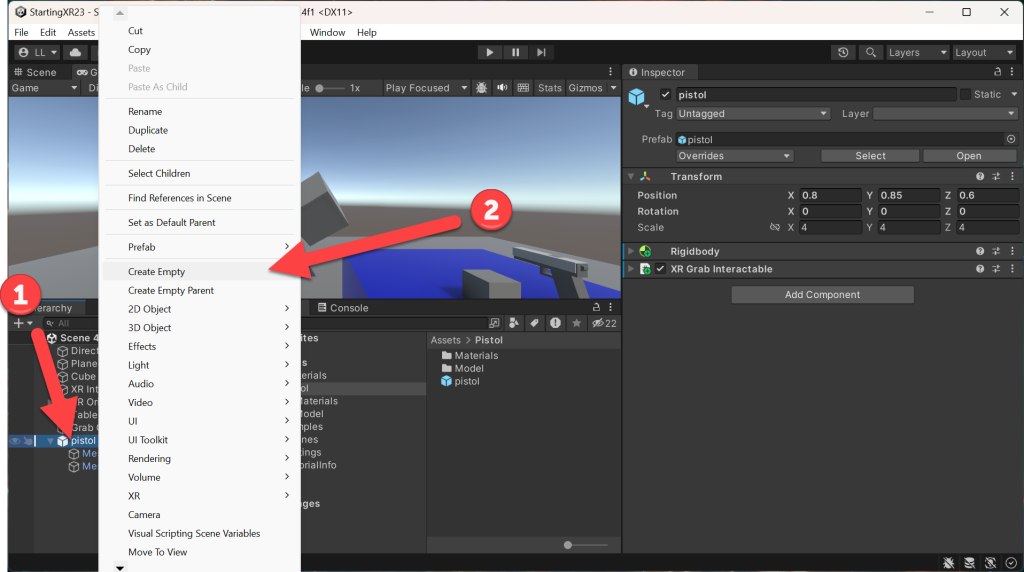Toggle the Game view debug bug icon

[481, 87]
